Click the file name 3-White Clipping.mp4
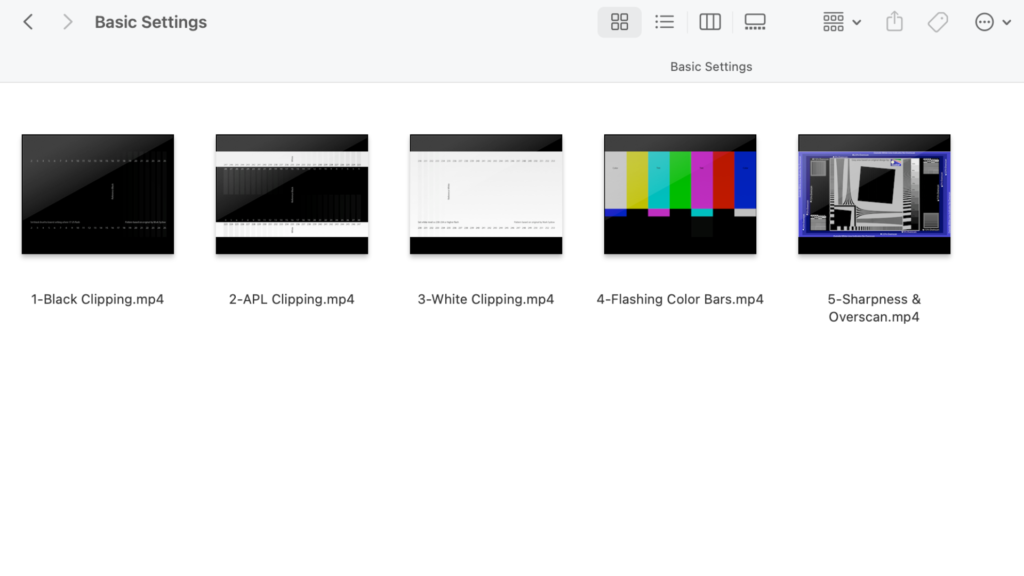 click(486, 299)
